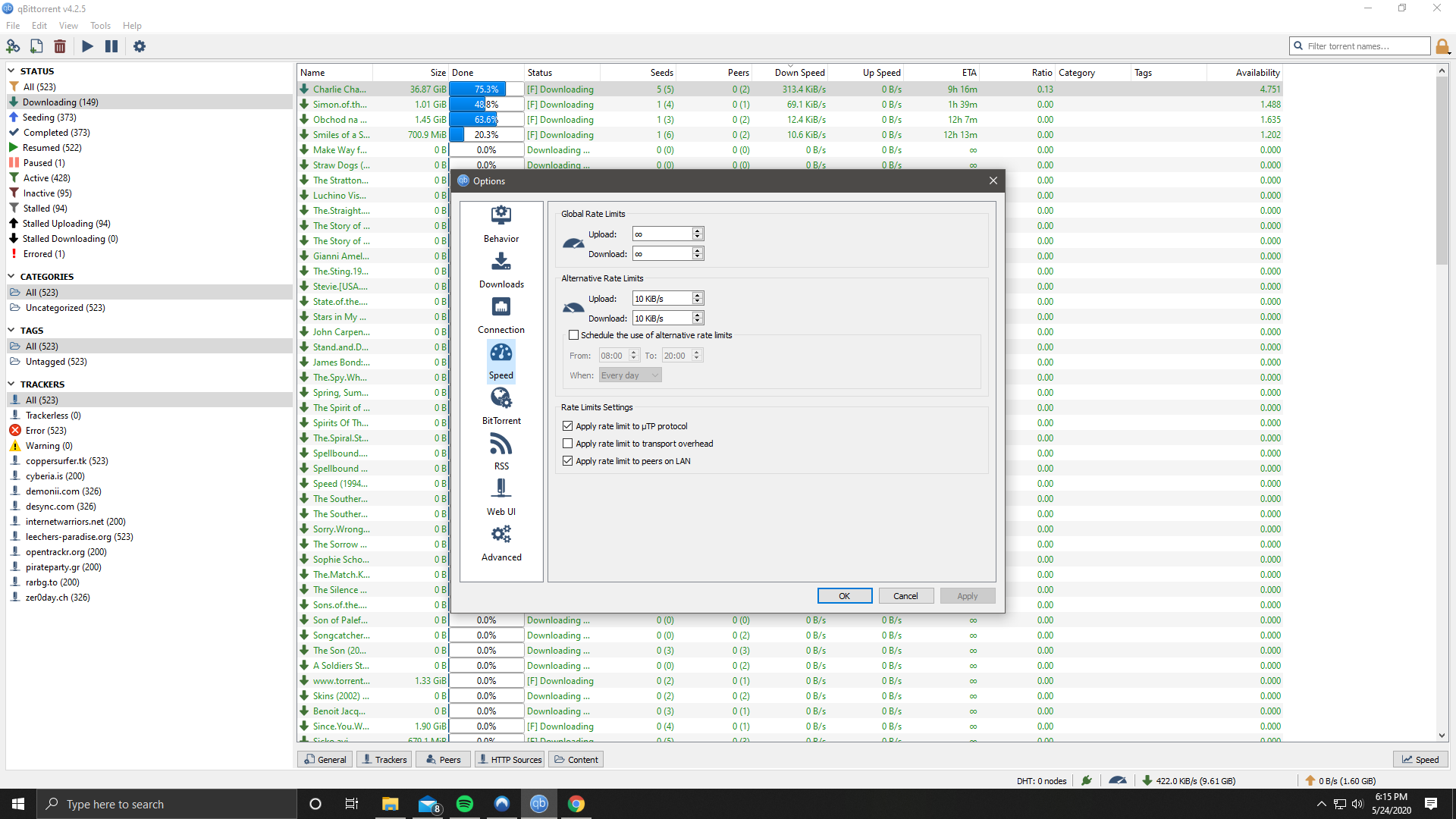This screenshot has height=819, width=1456.
Task: Enable rate limit to transport overhead
Action: pyautogui.click(x=568, y=444)
